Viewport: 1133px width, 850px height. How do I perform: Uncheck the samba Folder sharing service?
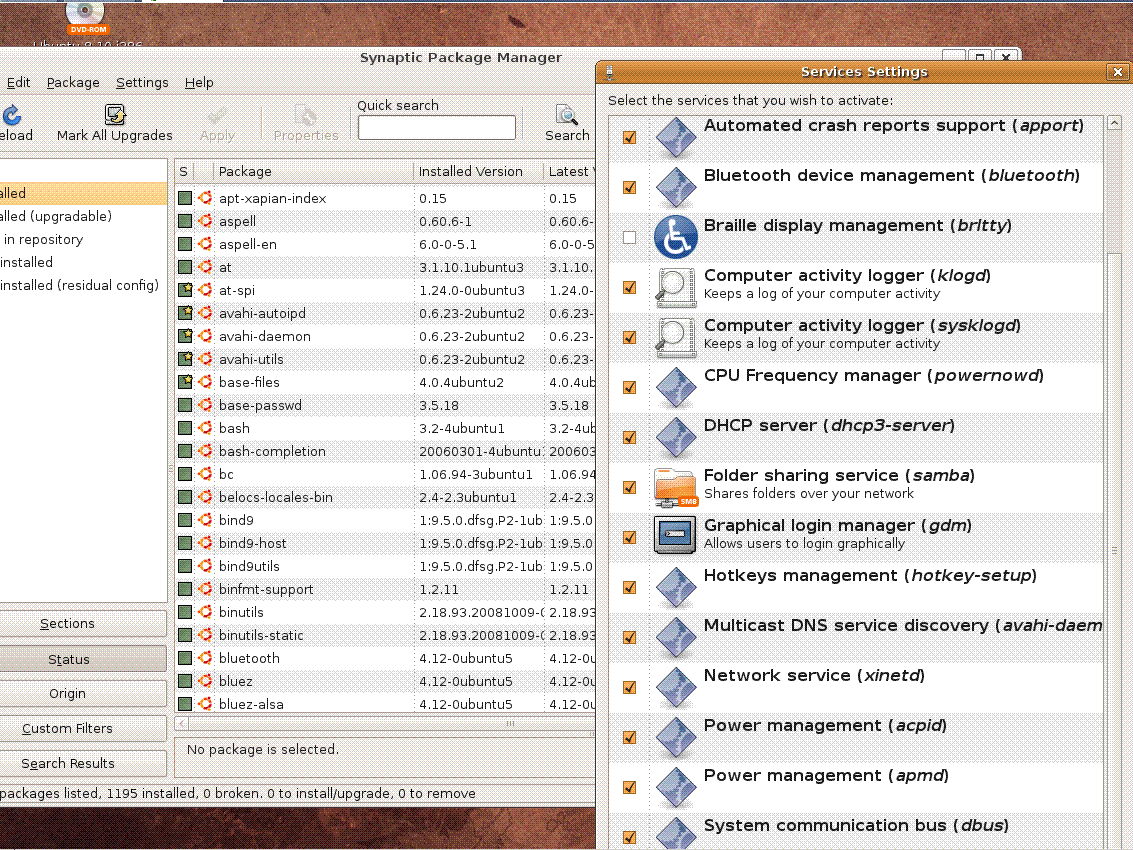coord(629,487)
